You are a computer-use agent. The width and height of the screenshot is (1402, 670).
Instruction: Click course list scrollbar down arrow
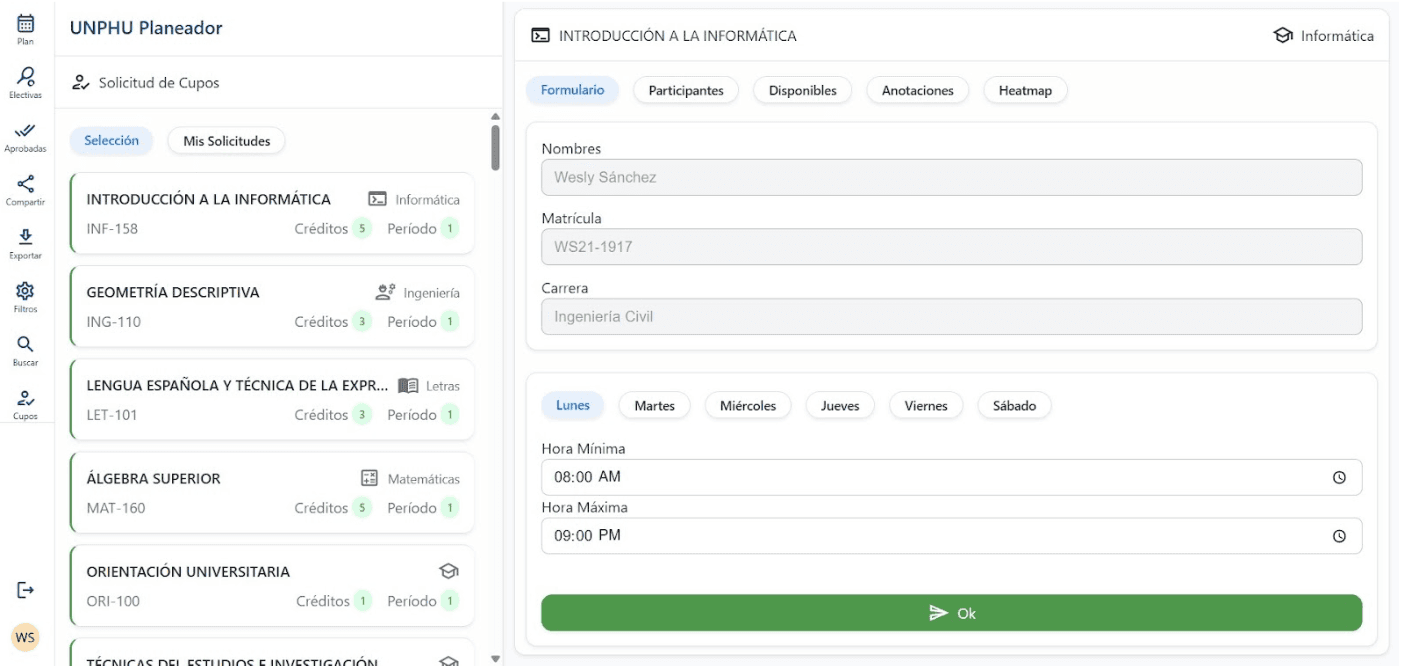click(x=495, y=659)
